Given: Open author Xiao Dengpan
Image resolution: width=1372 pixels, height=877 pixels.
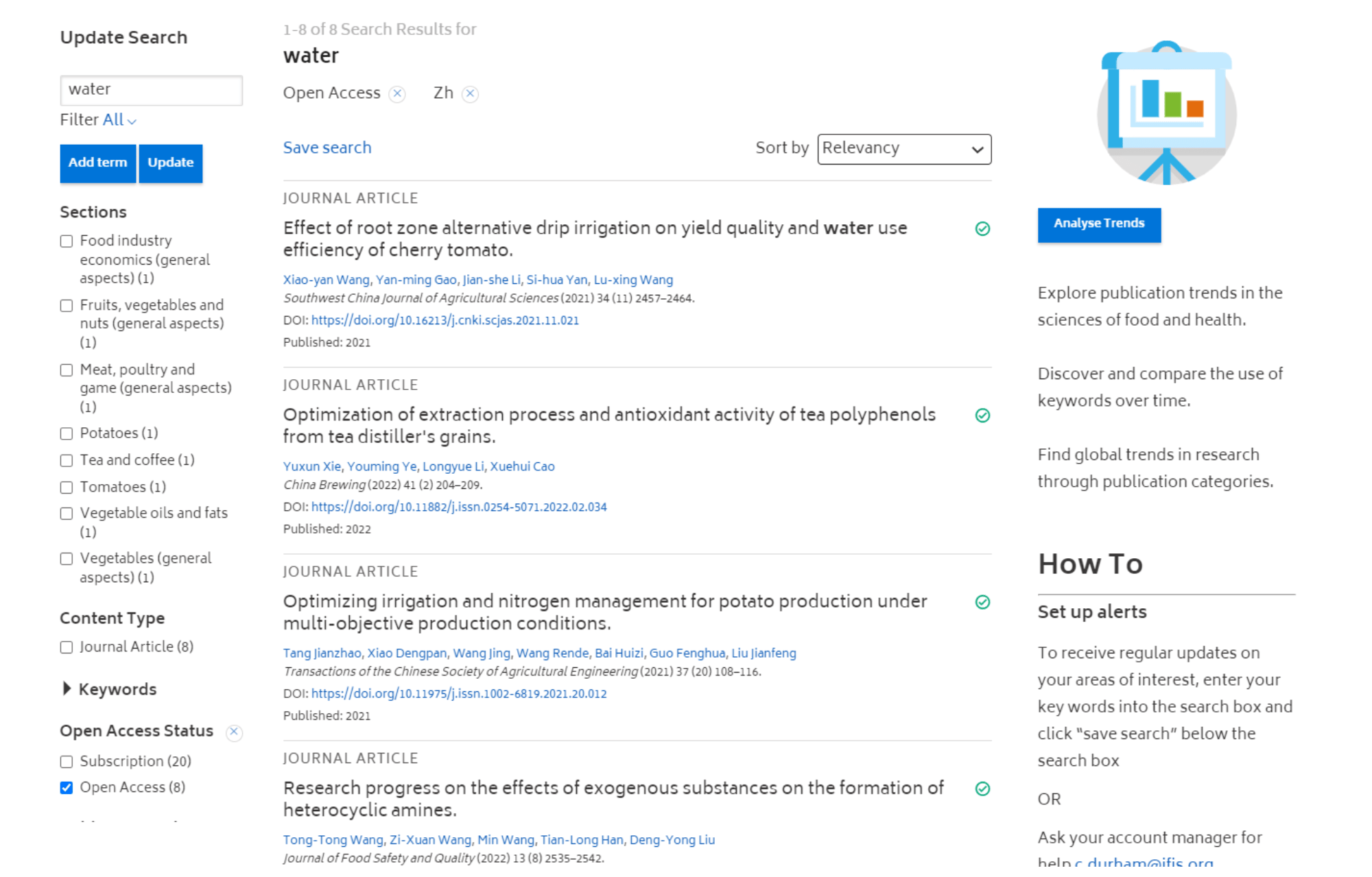Looking at the screenshot, I should (x=407, y=653).
